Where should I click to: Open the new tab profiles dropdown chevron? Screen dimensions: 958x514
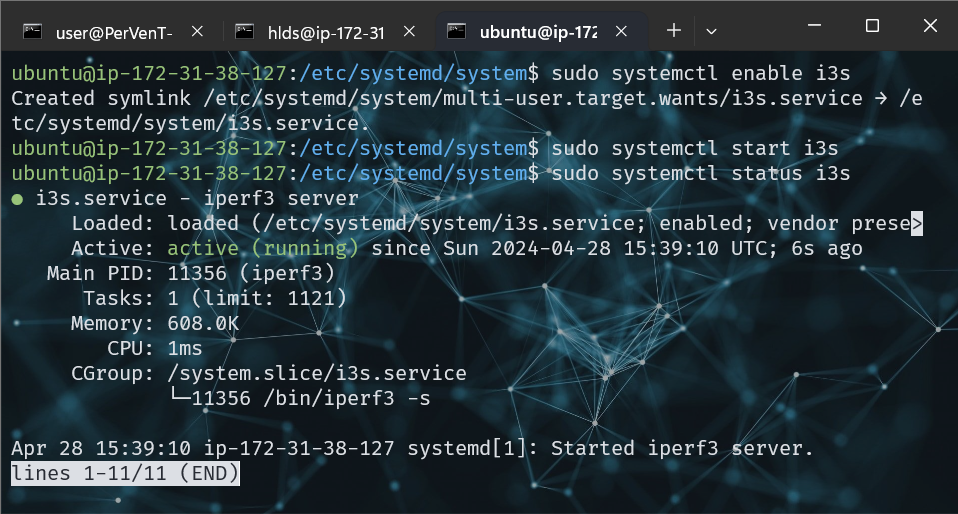pyautogui.click(x=711, y=31)
